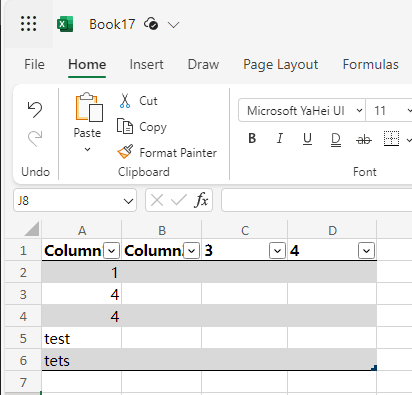Expand the Book17 title dropdown chevron
This screenshot has height=395, width=412.
click(174, 25)
